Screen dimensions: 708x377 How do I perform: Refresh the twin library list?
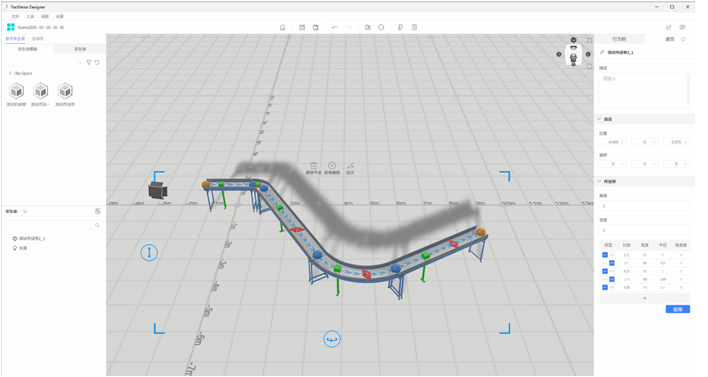(x=97, y=62)
